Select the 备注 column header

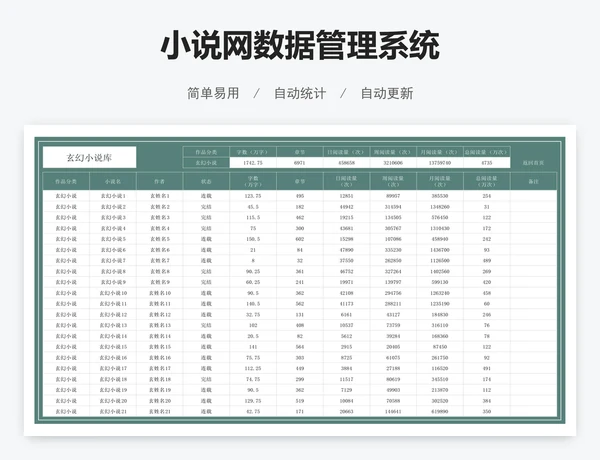tap(532, 182)
